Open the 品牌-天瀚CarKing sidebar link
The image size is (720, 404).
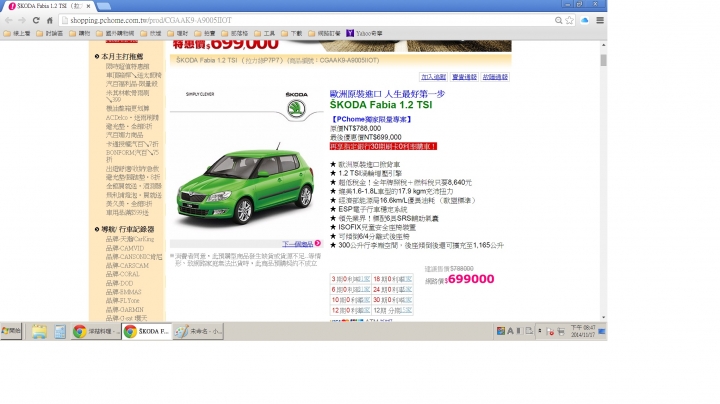tap(130, 239)
